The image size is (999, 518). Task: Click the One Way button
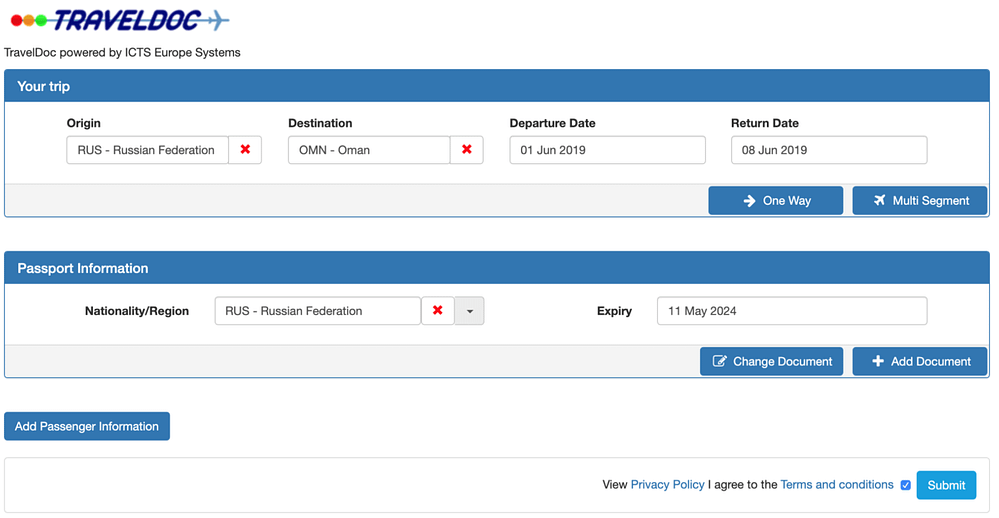[775, 201]
